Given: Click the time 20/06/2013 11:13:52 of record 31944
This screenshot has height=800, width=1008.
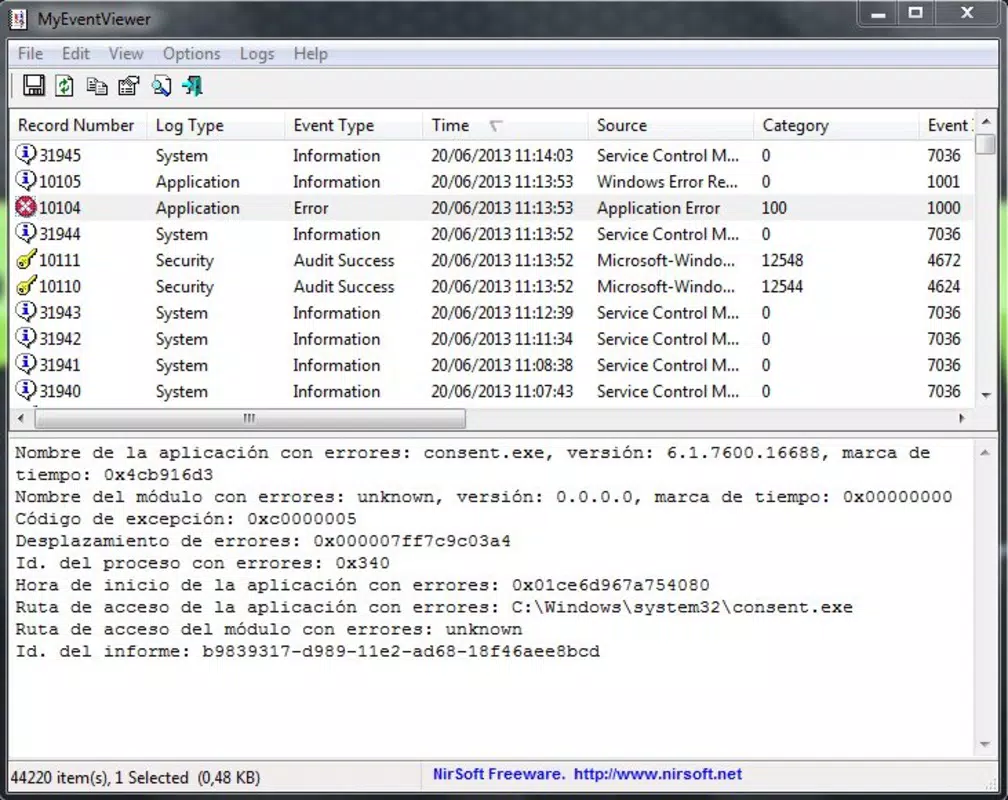Looking at the screenshot, I should tap(502, 234).
